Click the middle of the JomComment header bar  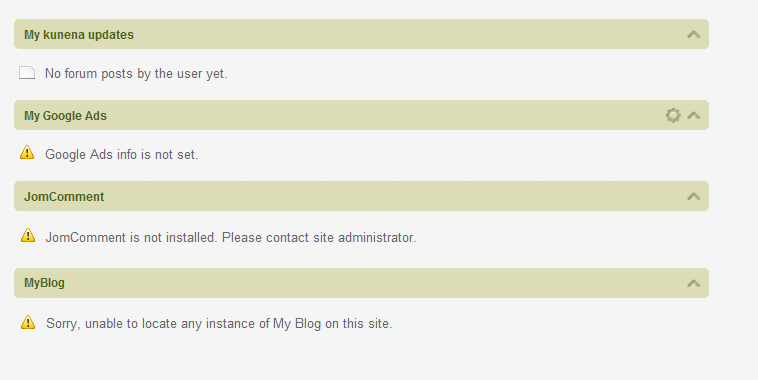pyautogui.click(x=361, y=196)
